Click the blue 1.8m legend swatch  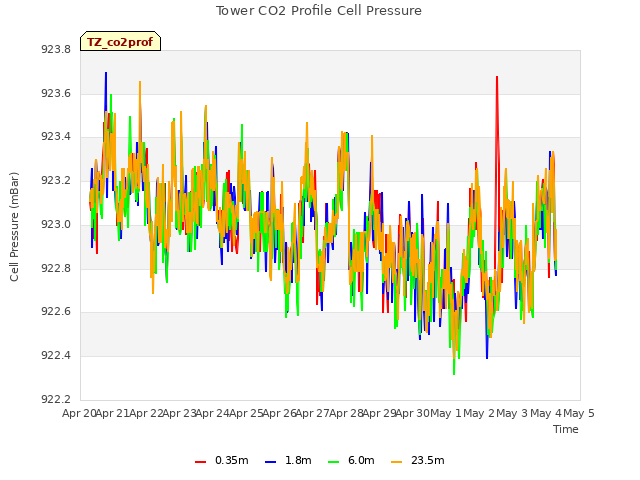pyautogui.click(x=271, y=462)
